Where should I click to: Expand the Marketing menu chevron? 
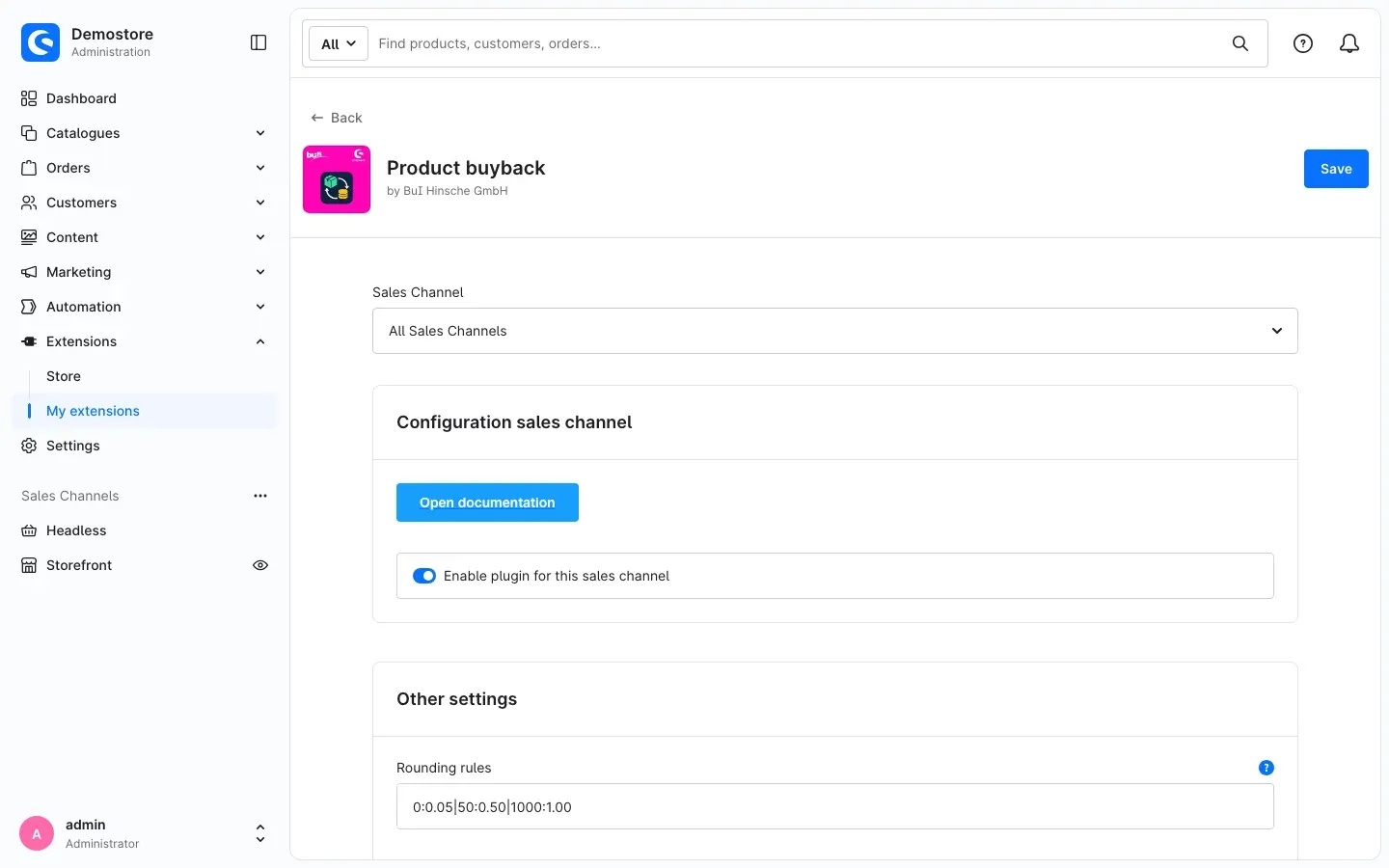click(x=260, y=272)
